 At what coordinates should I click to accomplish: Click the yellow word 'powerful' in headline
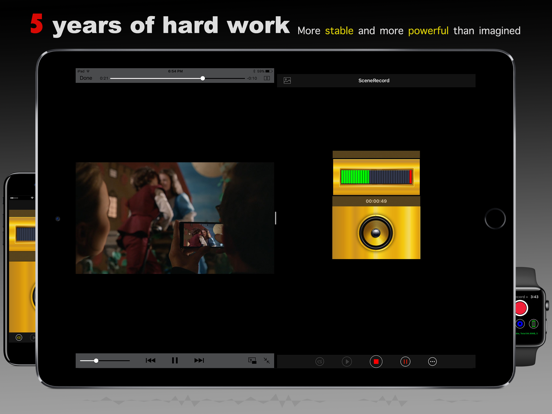[428, 31]
